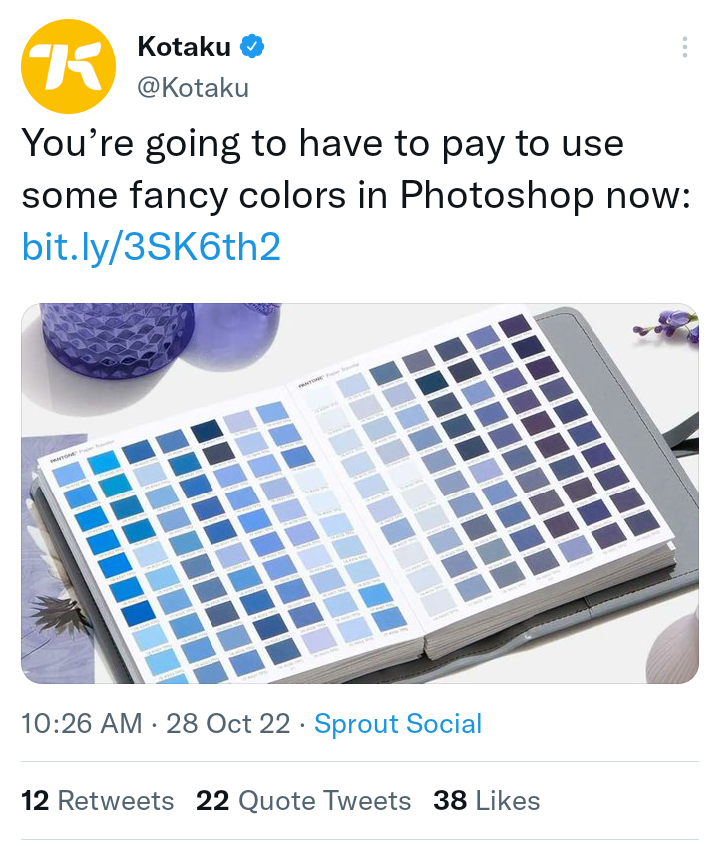720x846 pixels.
Task: Click the 28 Oct 22 date
Action: (x=228, y=724)
